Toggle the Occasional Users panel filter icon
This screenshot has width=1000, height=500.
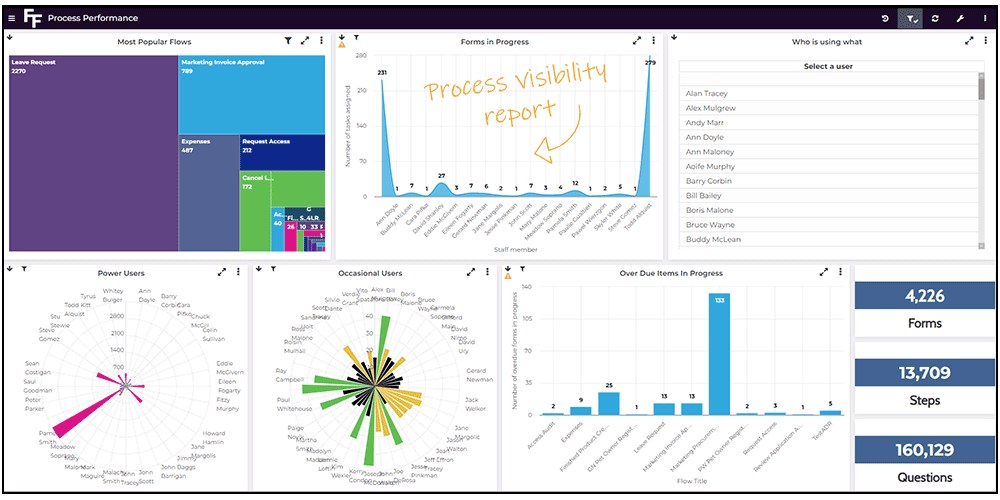[x=271, y=269]
